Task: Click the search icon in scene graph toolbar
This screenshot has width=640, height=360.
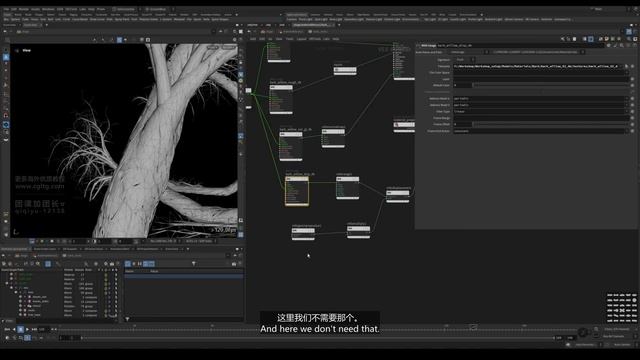Action: [x=87, y=264]
